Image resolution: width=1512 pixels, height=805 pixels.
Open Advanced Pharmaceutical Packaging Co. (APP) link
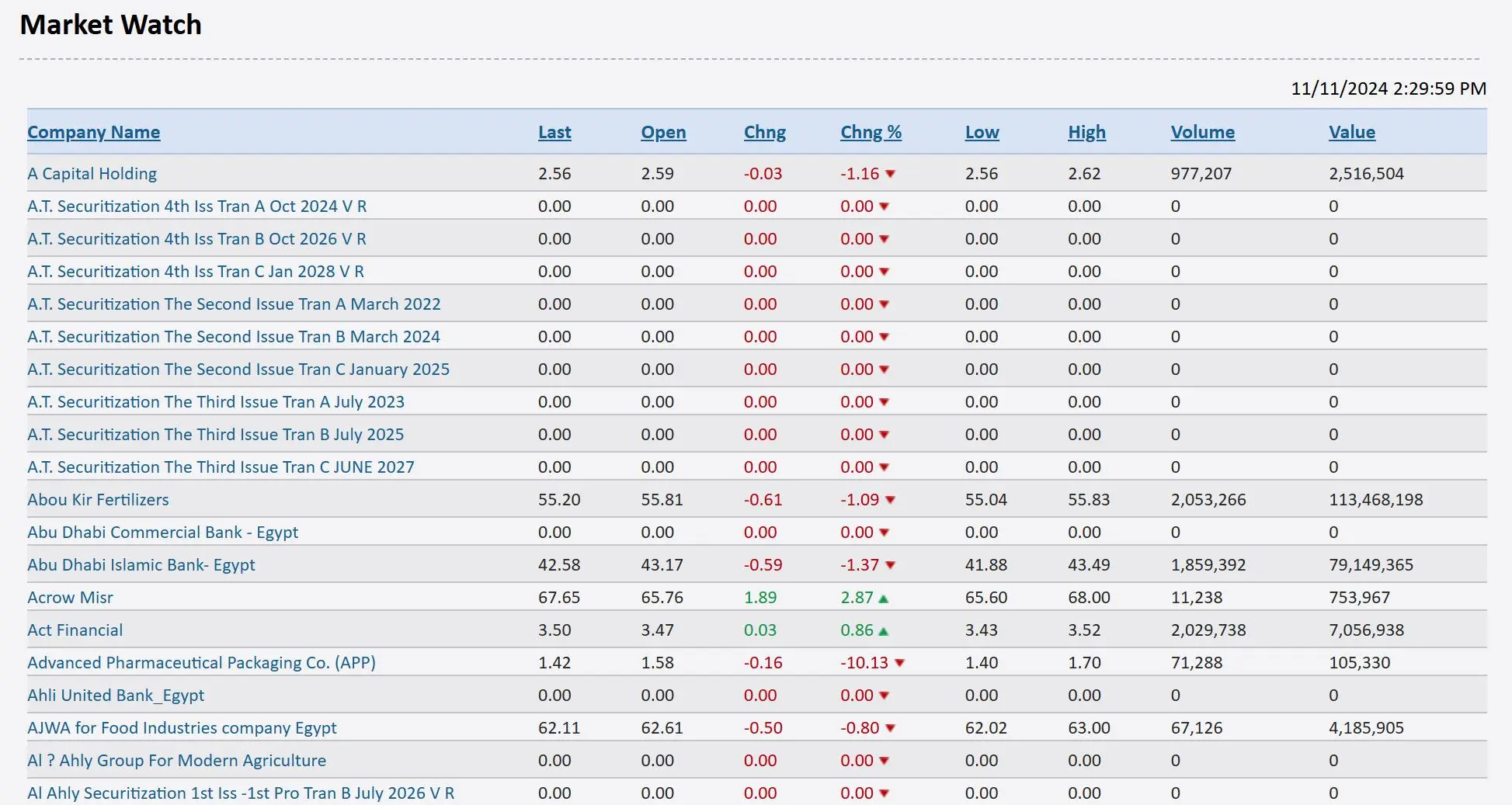(201, 663)
